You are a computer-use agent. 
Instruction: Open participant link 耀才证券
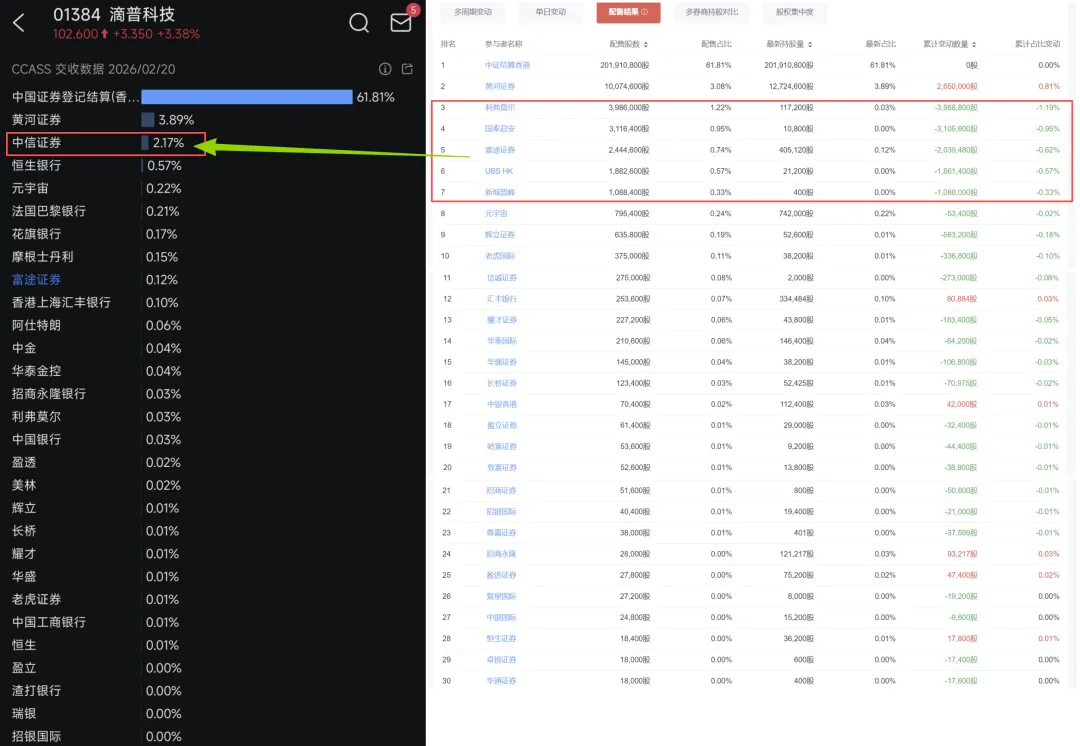(501, 320)
